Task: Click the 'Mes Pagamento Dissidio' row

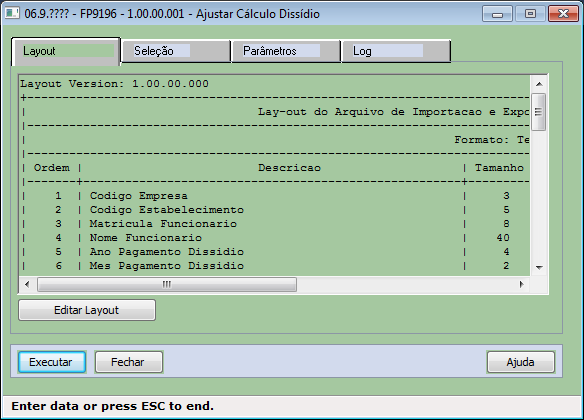Action: click(275, 266)
